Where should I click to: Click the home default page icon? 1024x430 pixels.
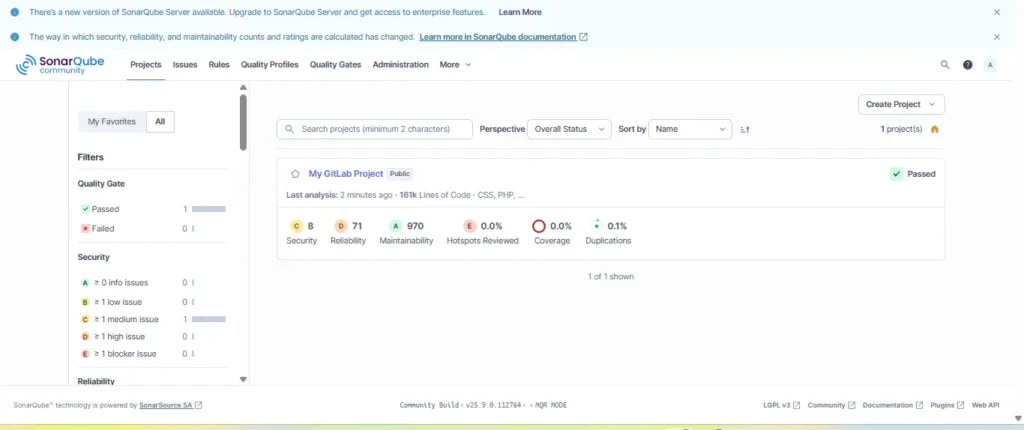click(935, 129)
